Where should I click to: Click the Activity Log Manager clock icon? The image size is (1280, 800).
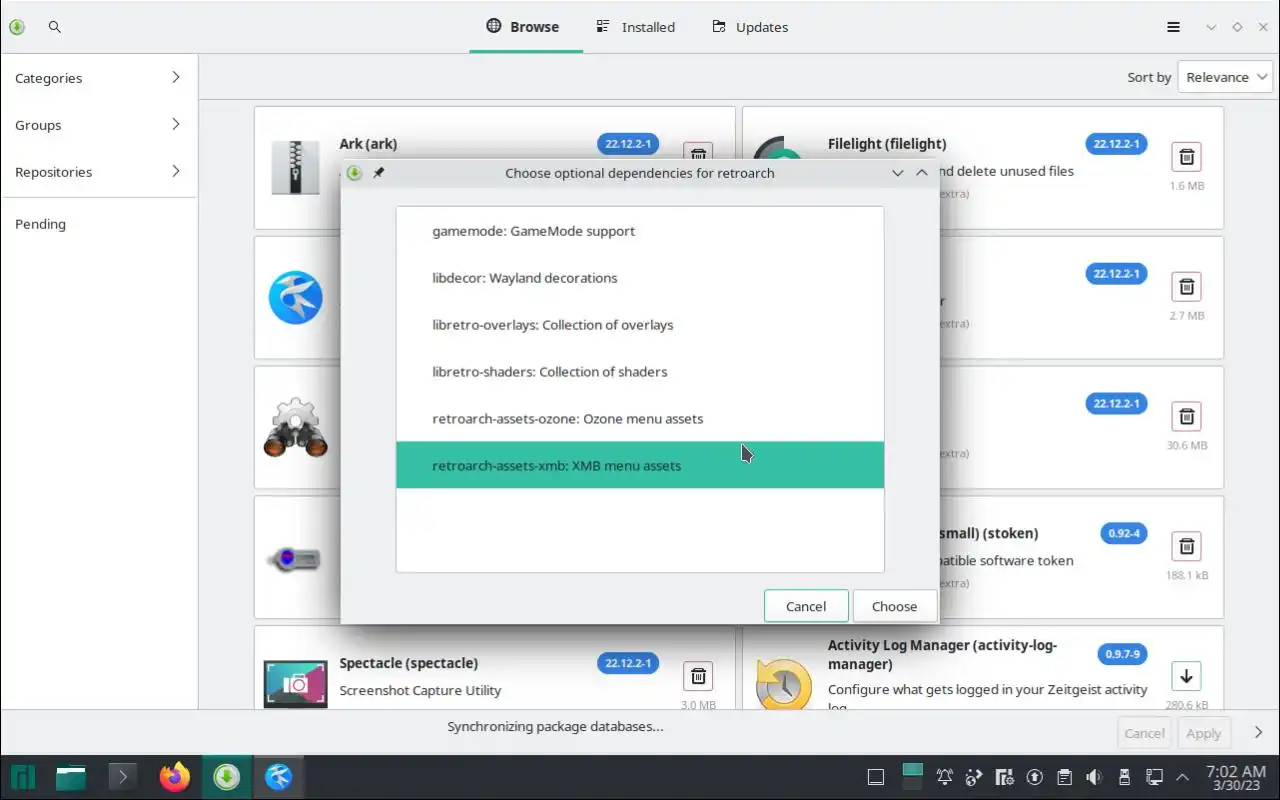click(784, 685)
